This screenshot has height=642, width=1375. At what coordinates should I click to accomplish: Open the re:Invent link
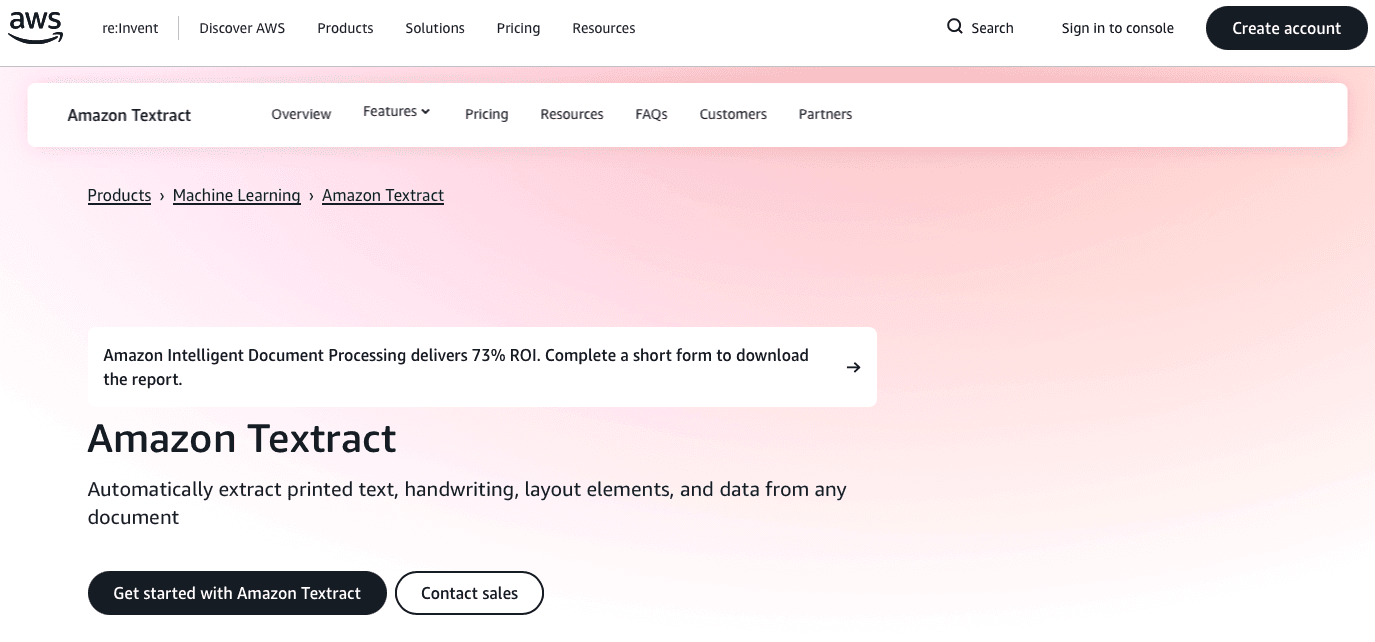click(x=130, y=28)
